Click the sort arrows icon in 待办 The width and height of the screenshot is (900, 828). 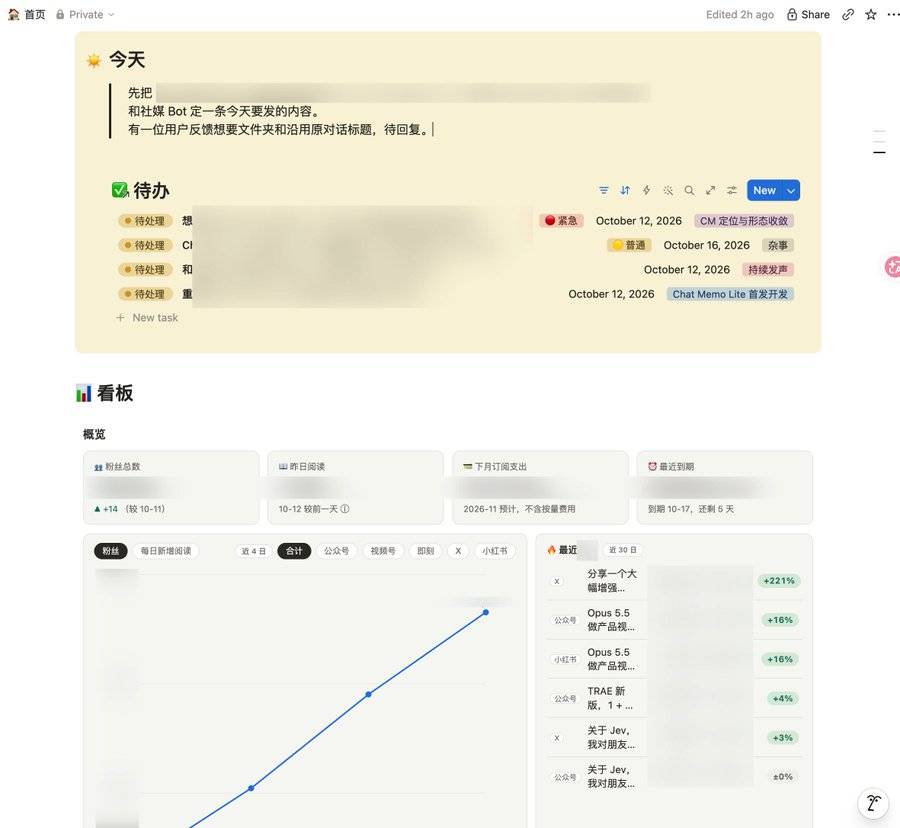(x=625, y=191)
